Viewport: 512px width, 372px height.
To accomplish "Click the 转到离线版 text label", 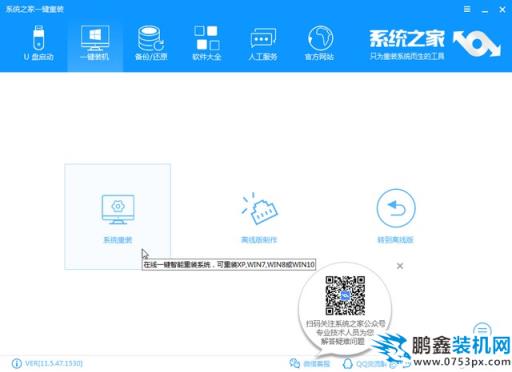I will [395, 240].
